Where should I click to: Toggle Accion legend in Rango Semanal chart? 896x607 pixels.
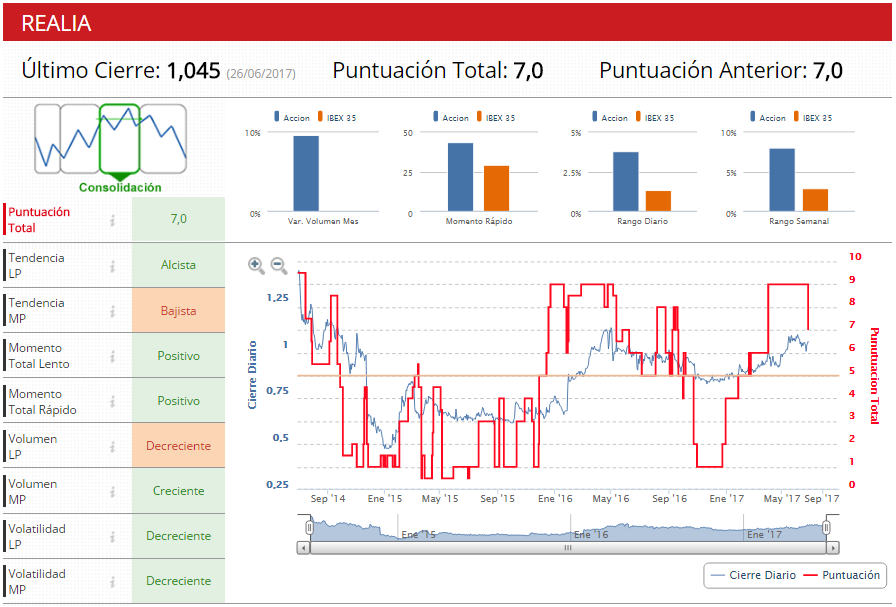click(x=767, y=117)
